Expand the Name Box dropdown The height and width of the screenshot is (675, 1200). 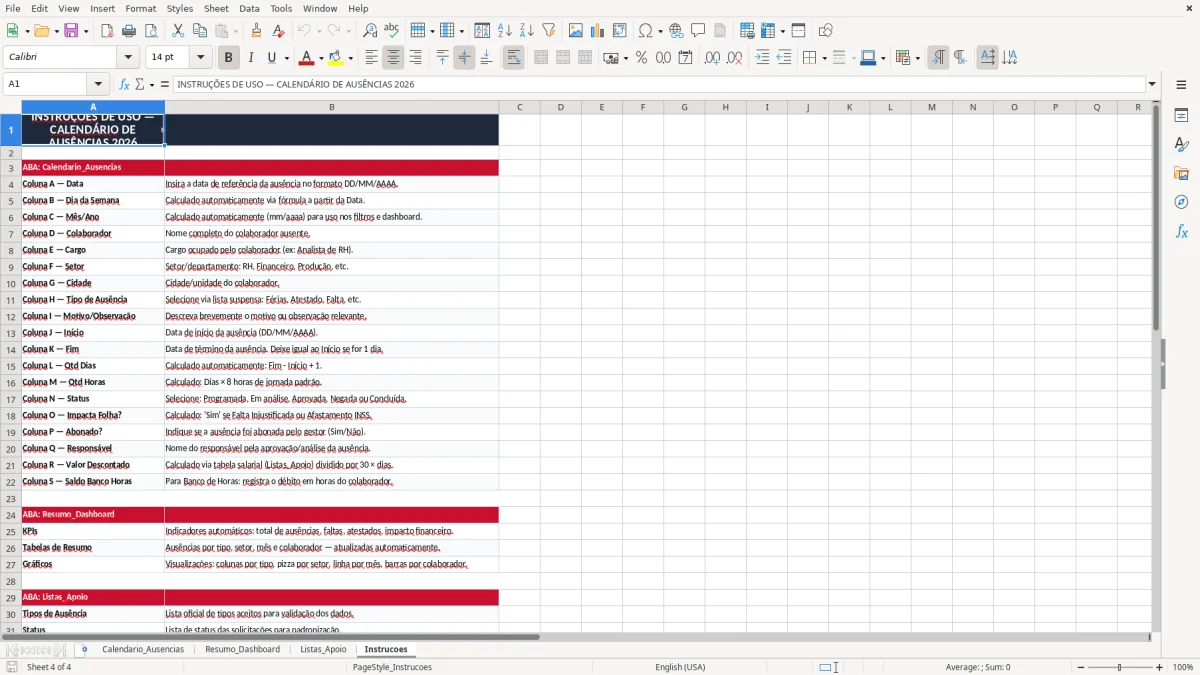[98, 84]
